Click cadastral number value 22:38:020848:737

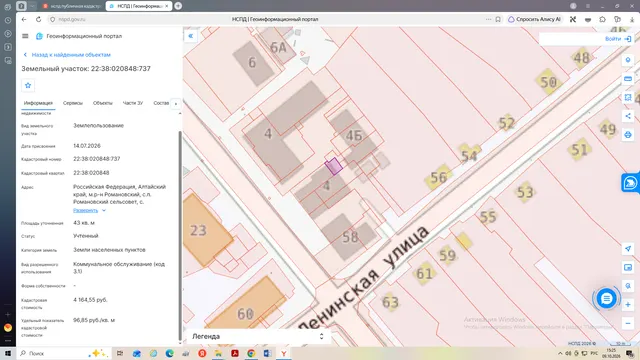97,159
